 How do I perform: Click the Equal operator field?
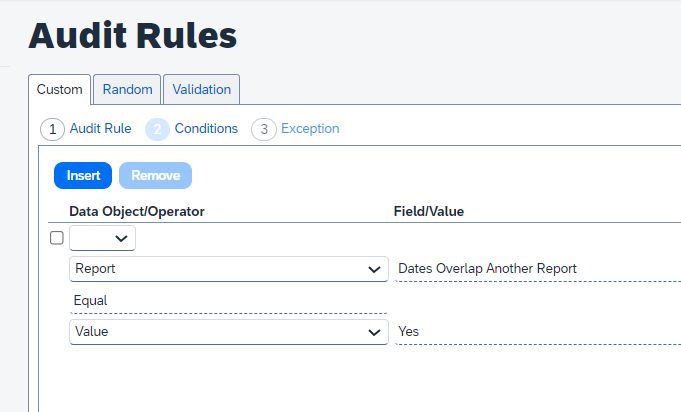pos(228,301)
